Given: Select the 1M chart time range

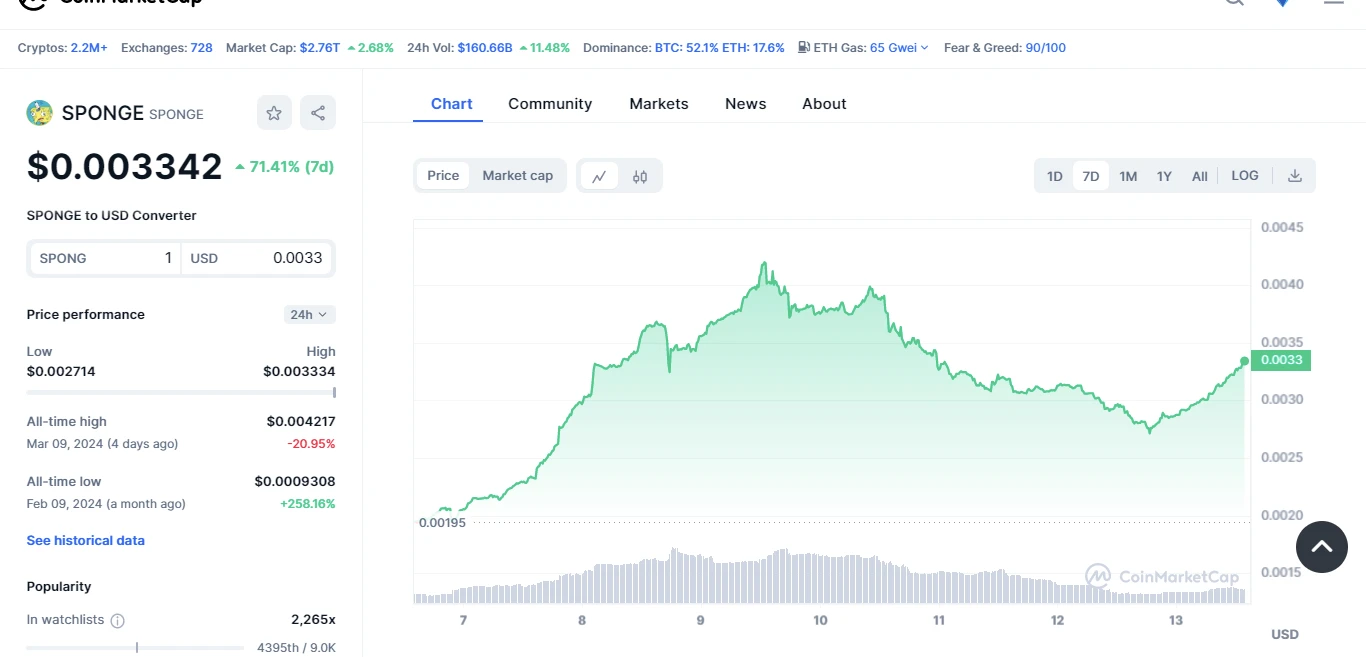Looking at the screenshot, I should pos(1128,177).
